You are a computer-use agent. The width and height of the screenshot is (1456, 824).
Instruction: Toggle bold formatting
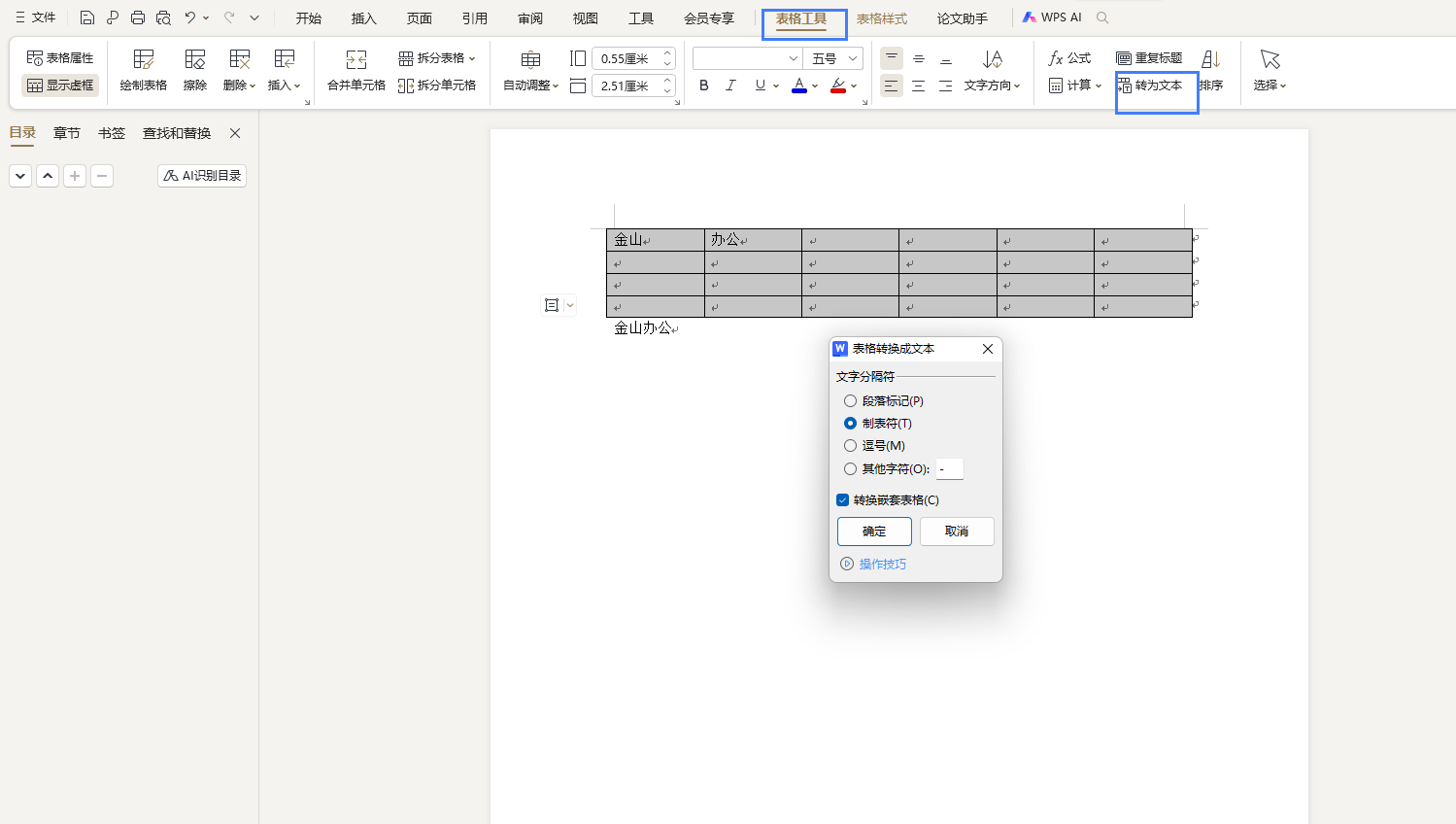coord(704,86)
